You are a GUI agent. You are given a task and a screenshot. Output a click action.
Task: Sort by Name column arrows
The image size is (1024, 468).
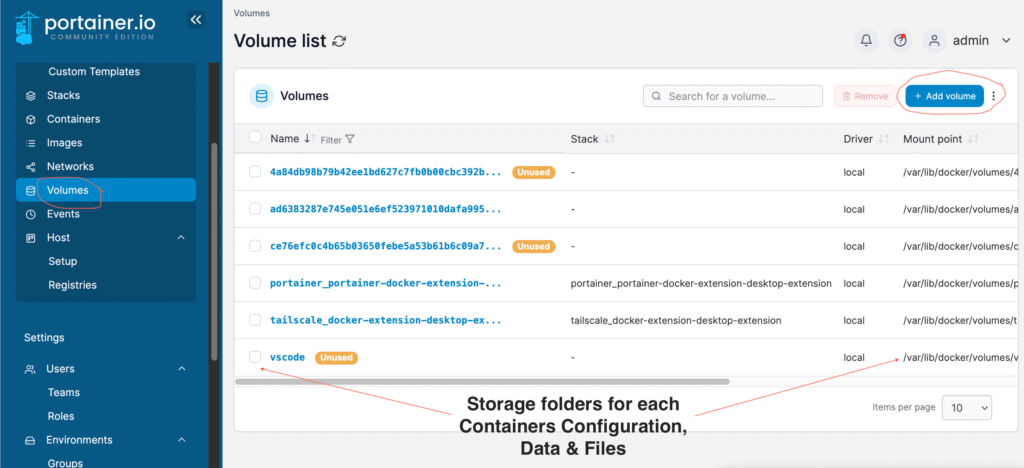pos(310,139)
